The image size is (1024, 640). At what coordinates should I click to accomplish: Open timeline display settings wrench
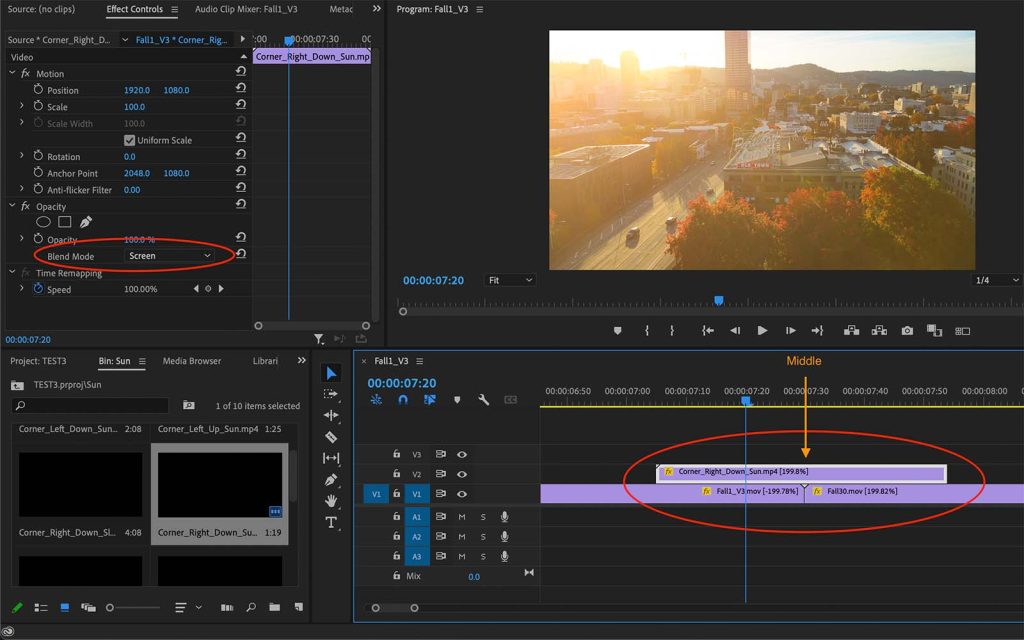pos(483,400)
